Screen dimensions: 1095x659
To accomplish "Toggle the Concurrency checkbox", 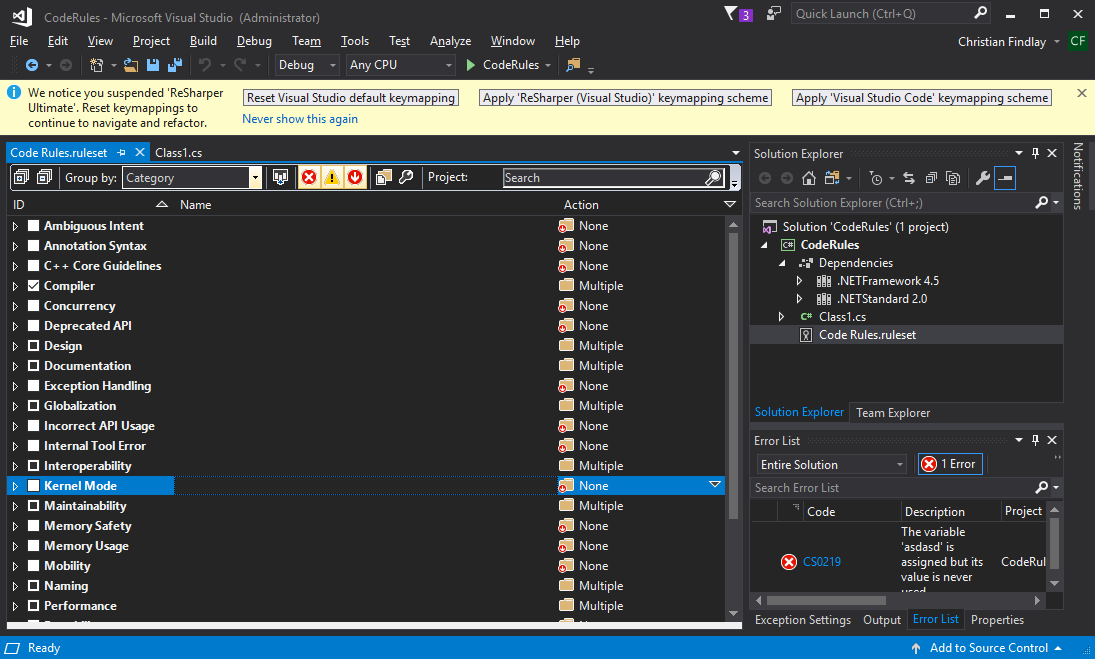I will (34, 306).
